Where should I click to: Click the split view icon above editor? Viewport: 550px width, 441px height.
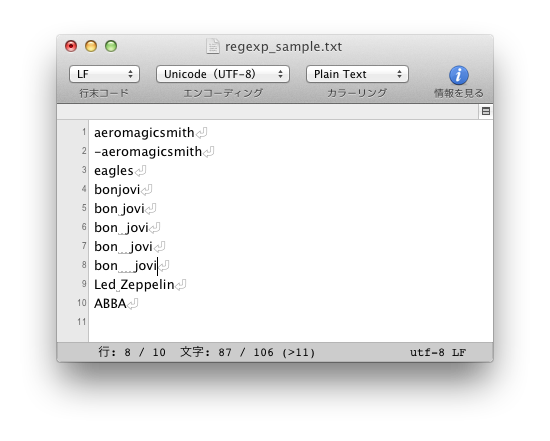(486, 112)
